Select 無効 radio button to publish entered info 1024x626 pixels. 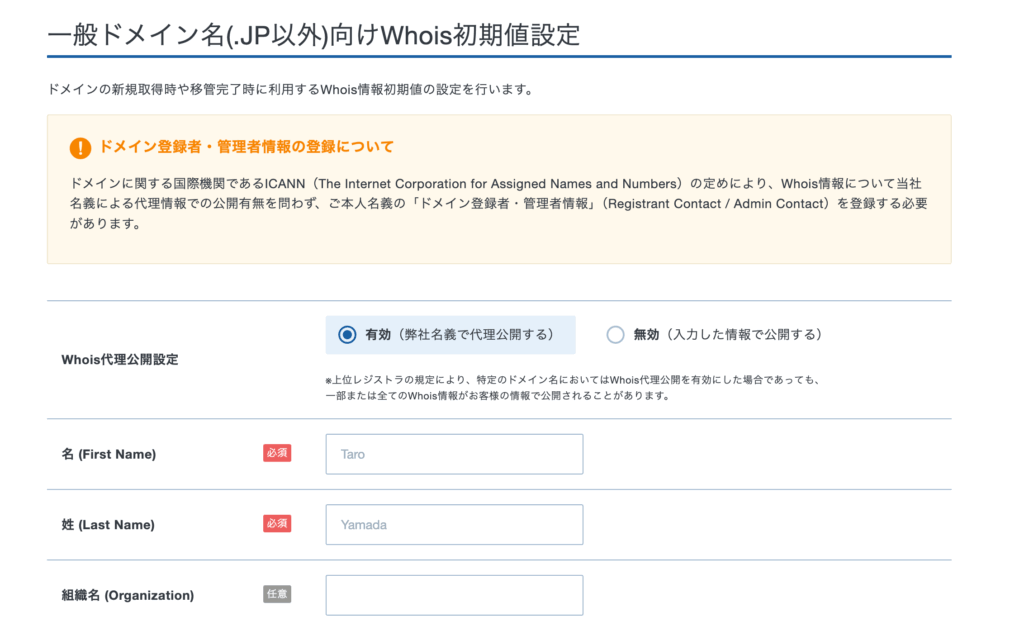(615, 335)
